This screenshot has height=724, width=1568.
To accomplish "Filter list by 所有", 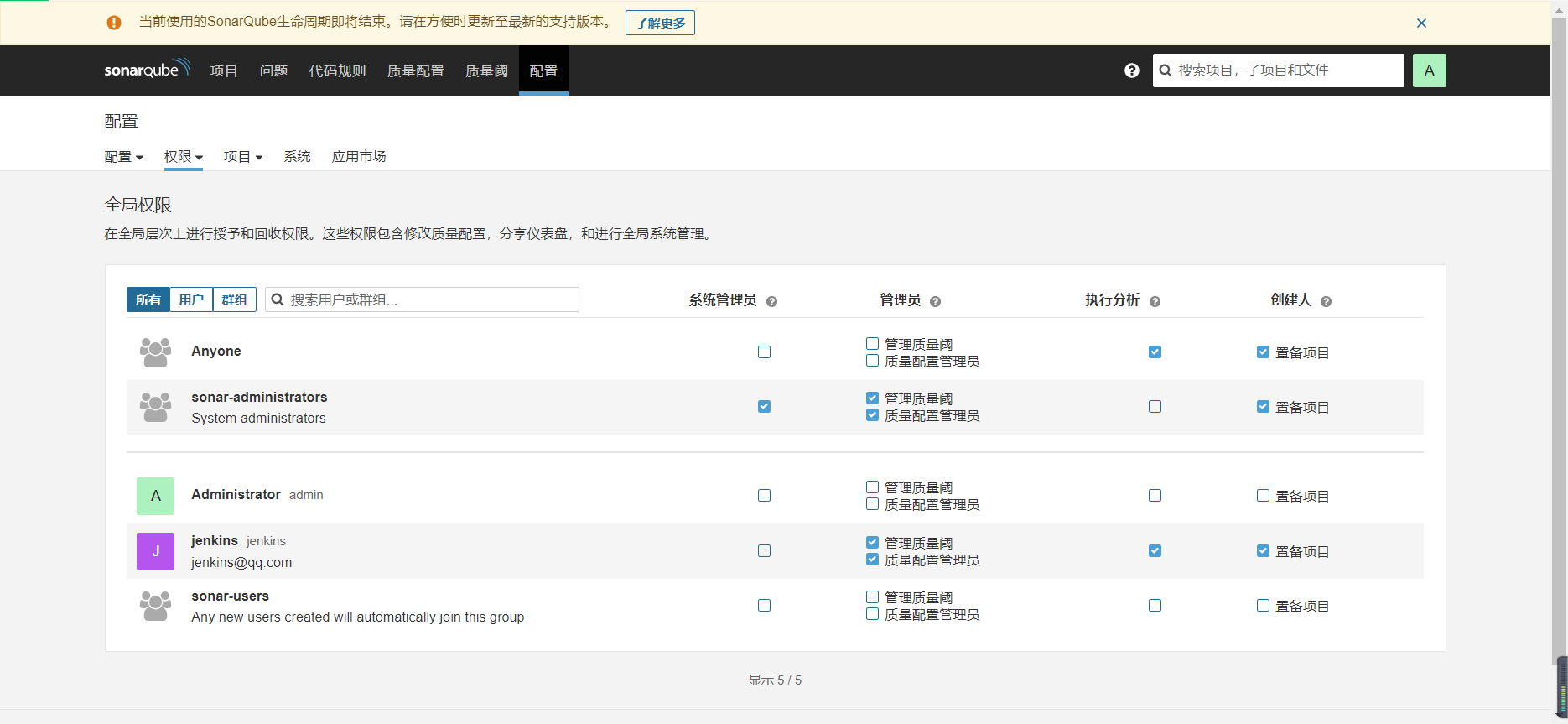I will (x=148, y=299).
